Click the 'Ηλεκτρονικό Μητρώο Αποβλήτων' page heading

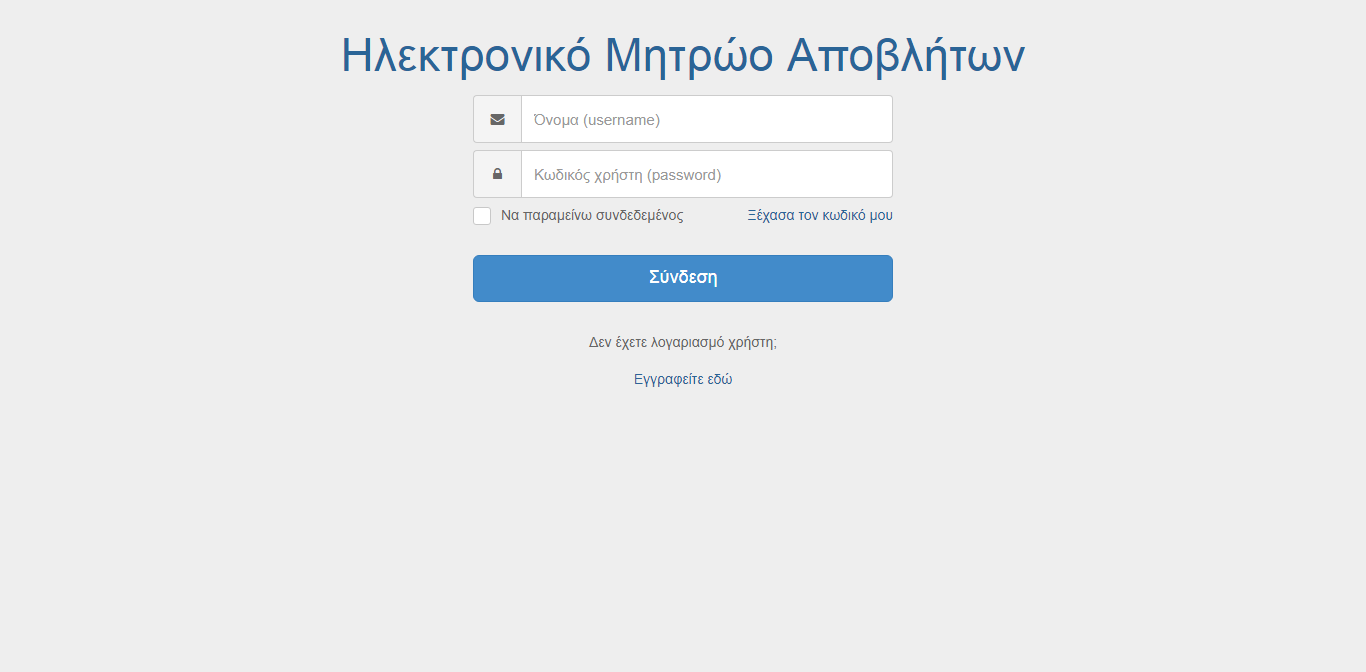(683, 55)
